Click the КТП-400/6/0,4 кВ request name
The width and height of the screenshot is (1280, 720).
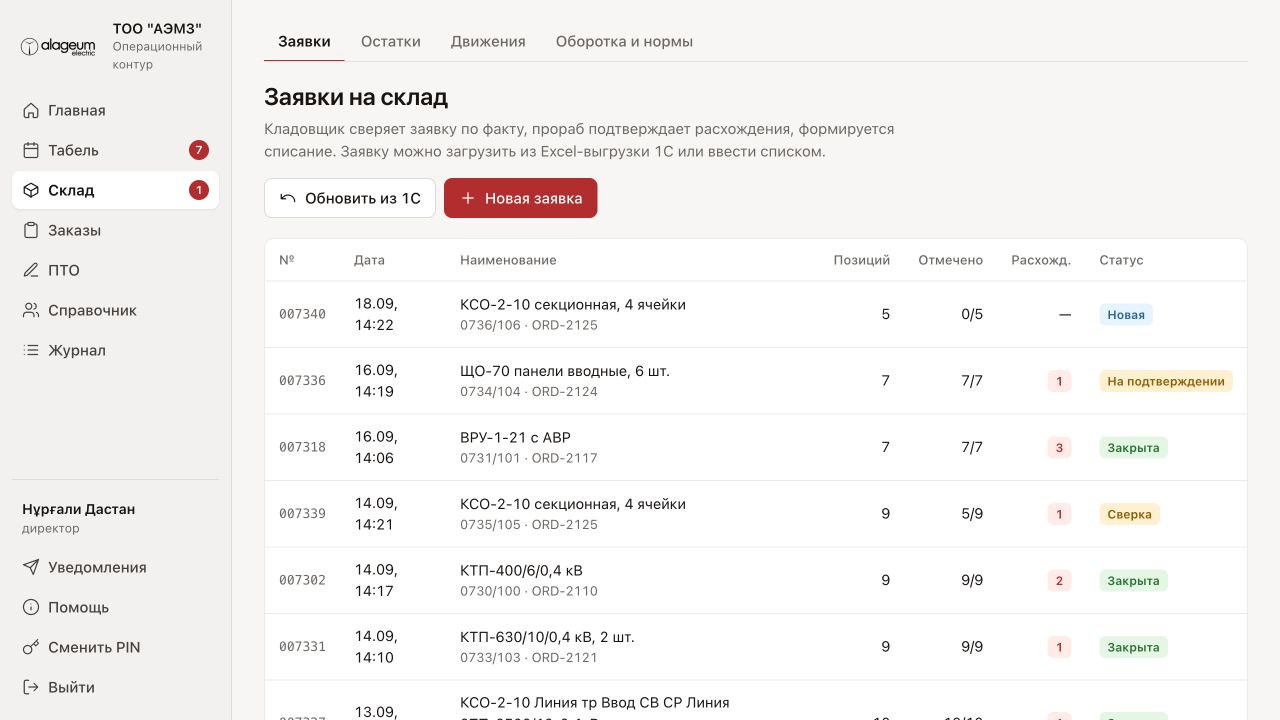pyautogui.click(x=521, y=570)
